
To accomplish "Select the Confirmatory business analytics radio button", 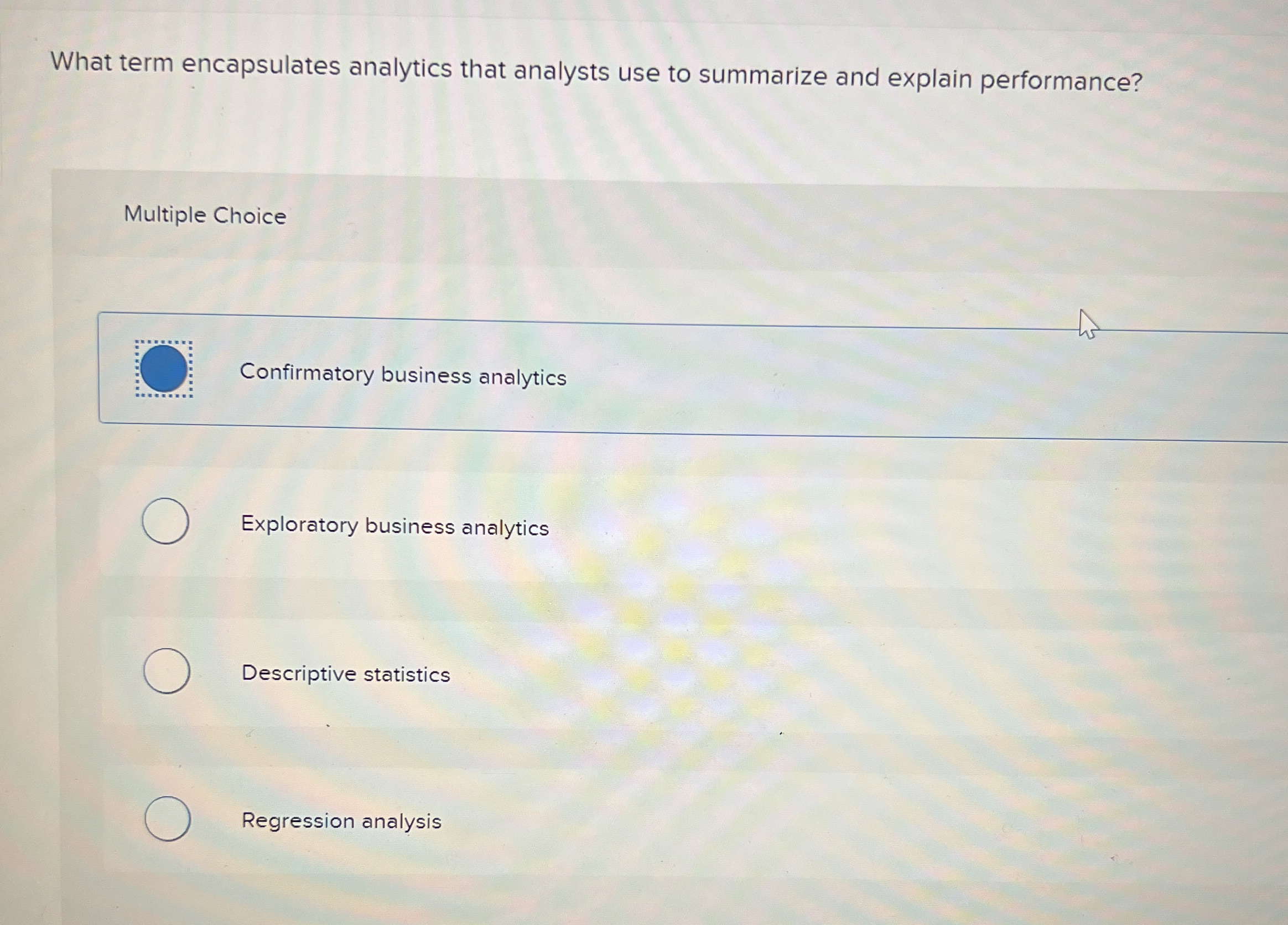I will coord(165,370).
